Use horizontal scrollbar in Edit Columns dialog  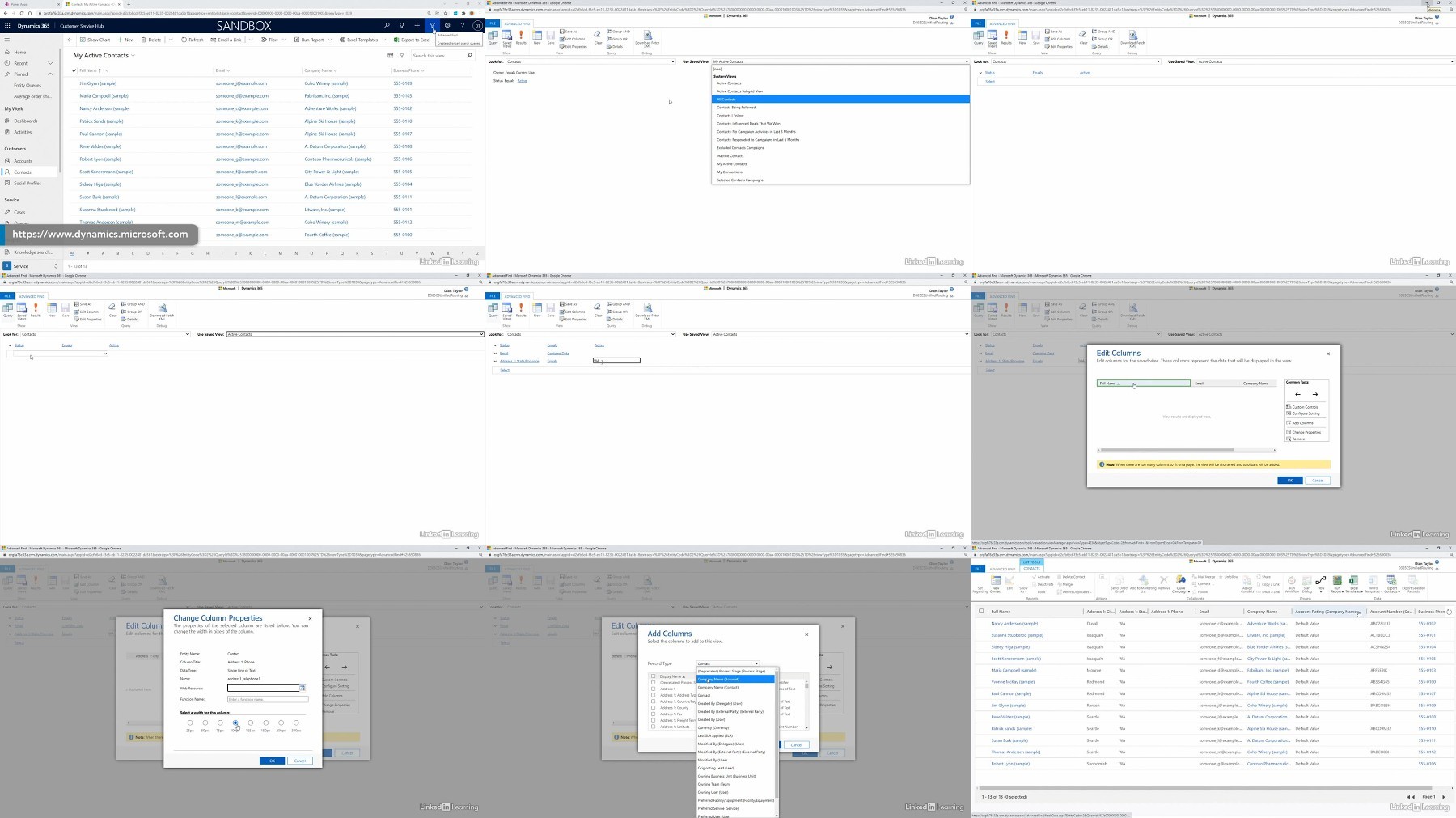[x=1166, y=450]
